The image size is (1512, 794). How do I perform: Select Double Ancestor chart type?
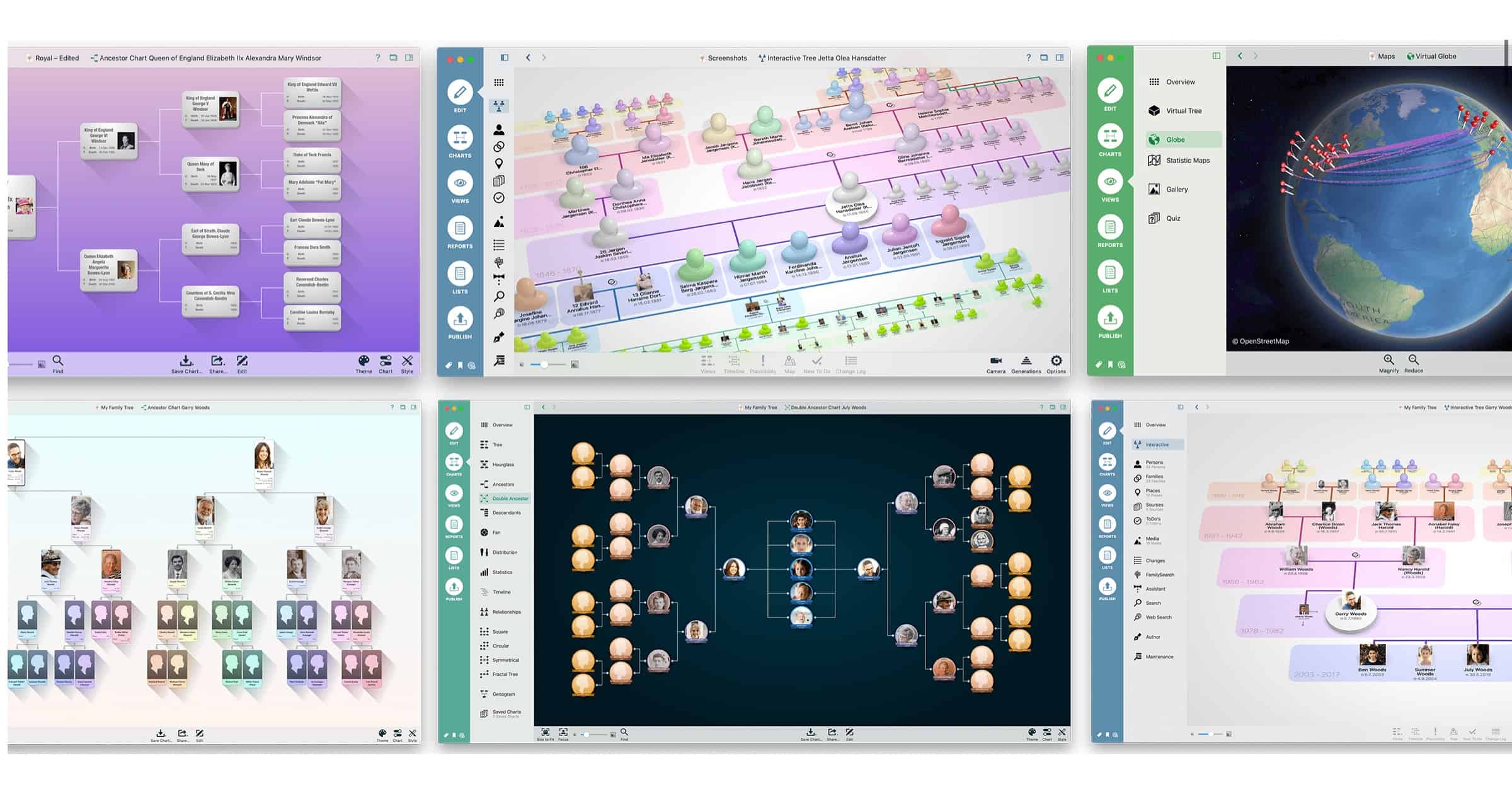[x=509, y=498]
